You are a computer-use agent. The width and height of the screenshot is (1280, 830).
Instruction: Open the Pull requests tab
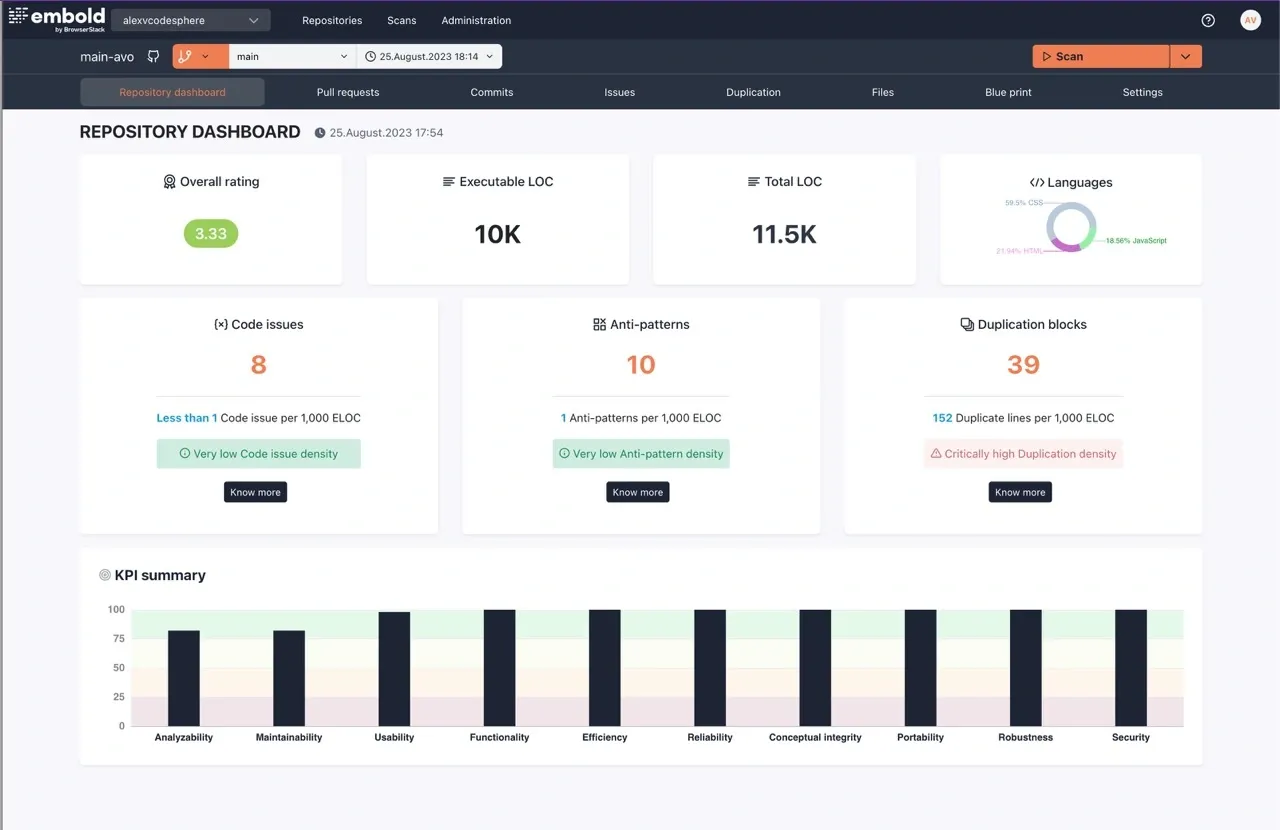pos(348,91)
